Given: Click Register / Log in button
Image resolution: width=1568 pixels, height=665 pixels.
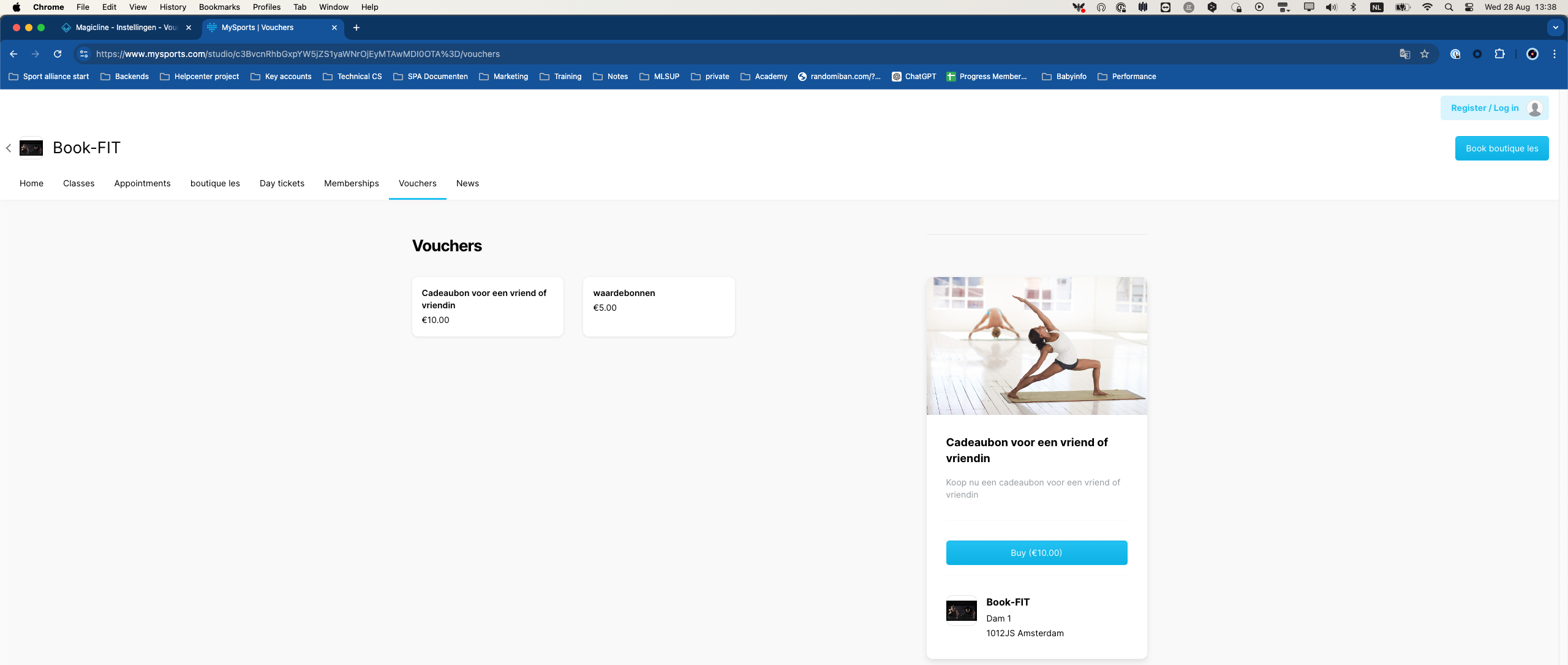Looking at the screenshot, I should [x=1494, y=108].
